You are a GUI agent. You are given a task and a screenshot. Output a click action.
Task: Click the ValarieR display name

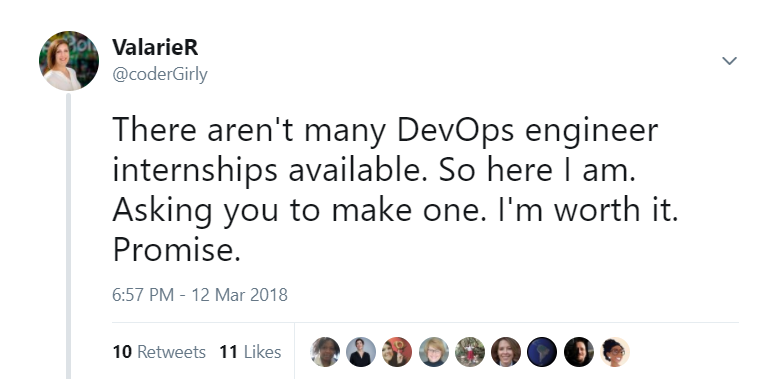(x=155, y=47)
